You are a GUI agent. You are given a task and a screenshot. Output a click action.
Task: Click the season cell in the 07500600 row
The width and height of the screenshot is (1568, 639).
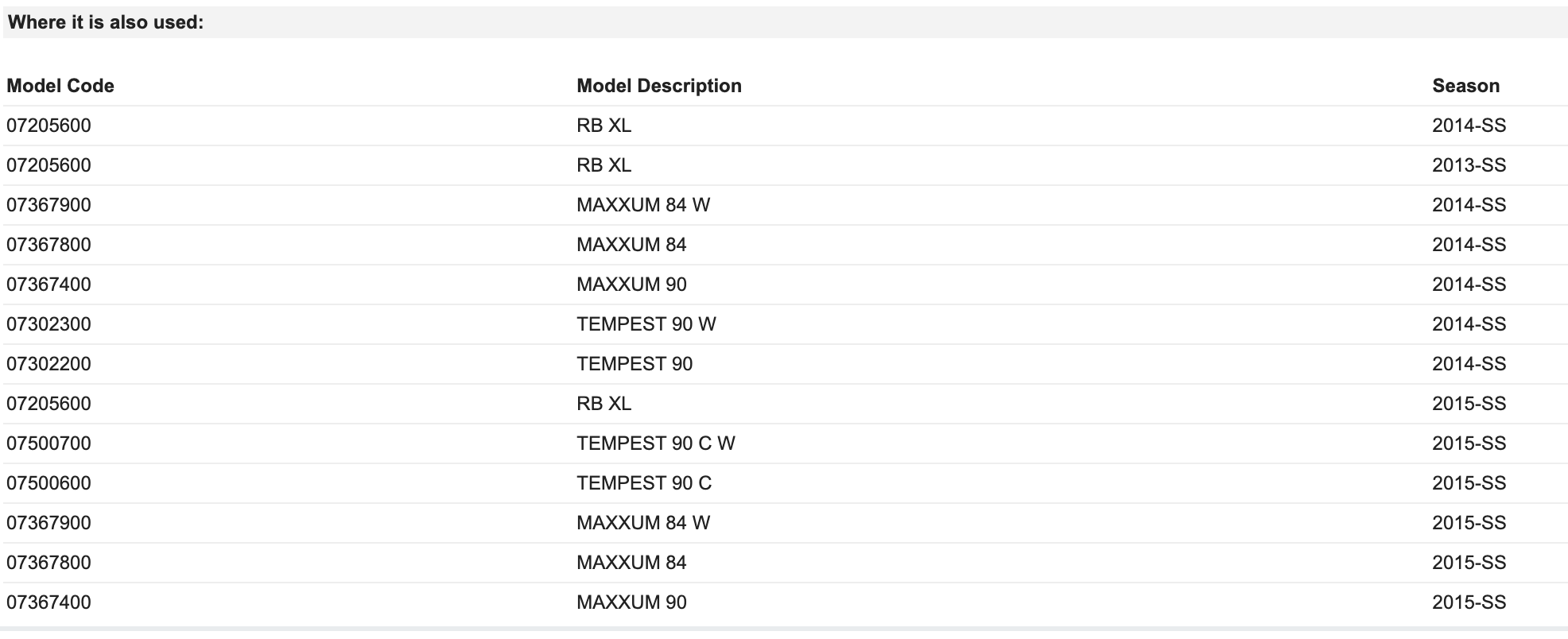point(1469,483)
